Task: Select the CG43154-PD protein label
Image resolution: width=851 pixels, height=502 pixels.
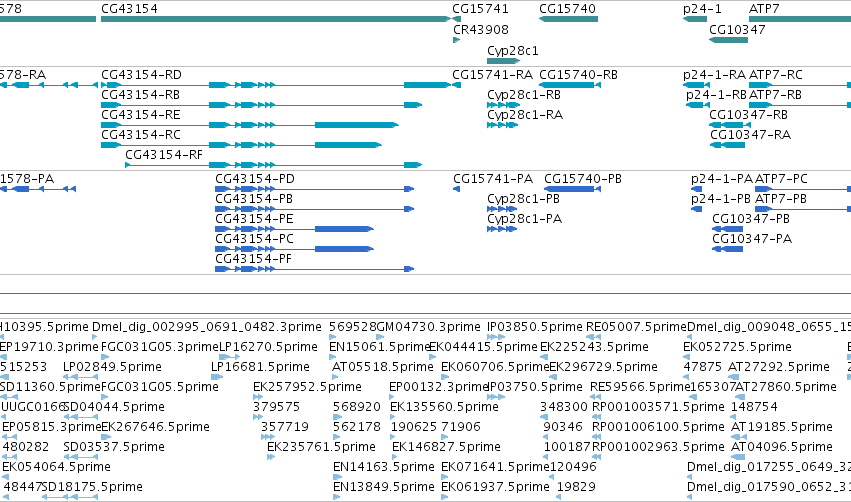Action: point(255,179)
